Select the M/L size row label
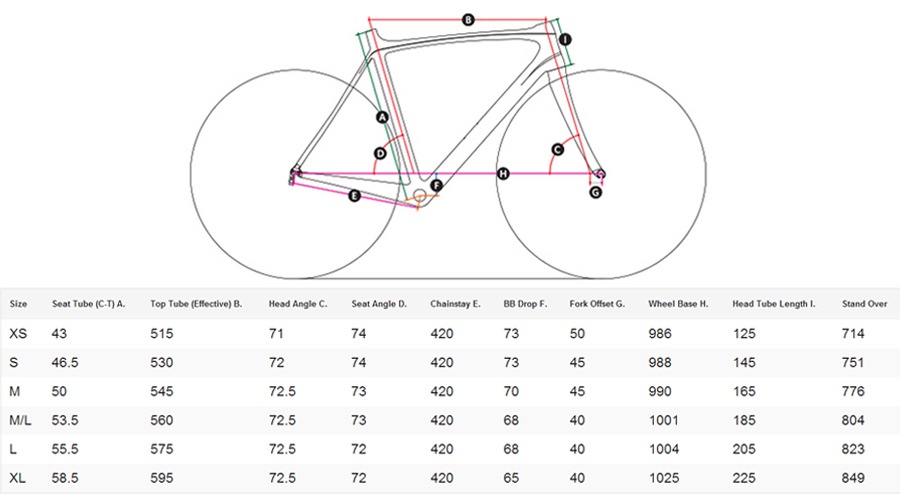 coord(20,420)
